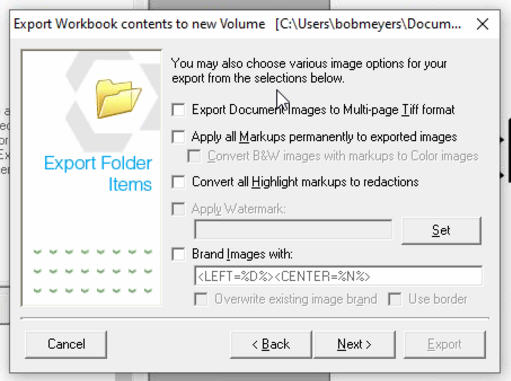Close the Export Workbook dialog
The width and height of the screenshot is (511, 381).
(482, 24)
